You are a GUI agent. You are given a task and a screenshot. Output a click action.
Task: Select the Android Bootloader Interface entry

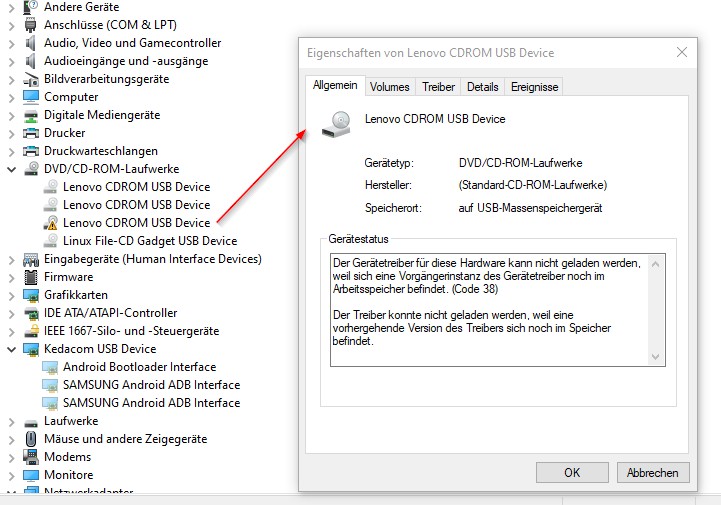pos(139,367)
